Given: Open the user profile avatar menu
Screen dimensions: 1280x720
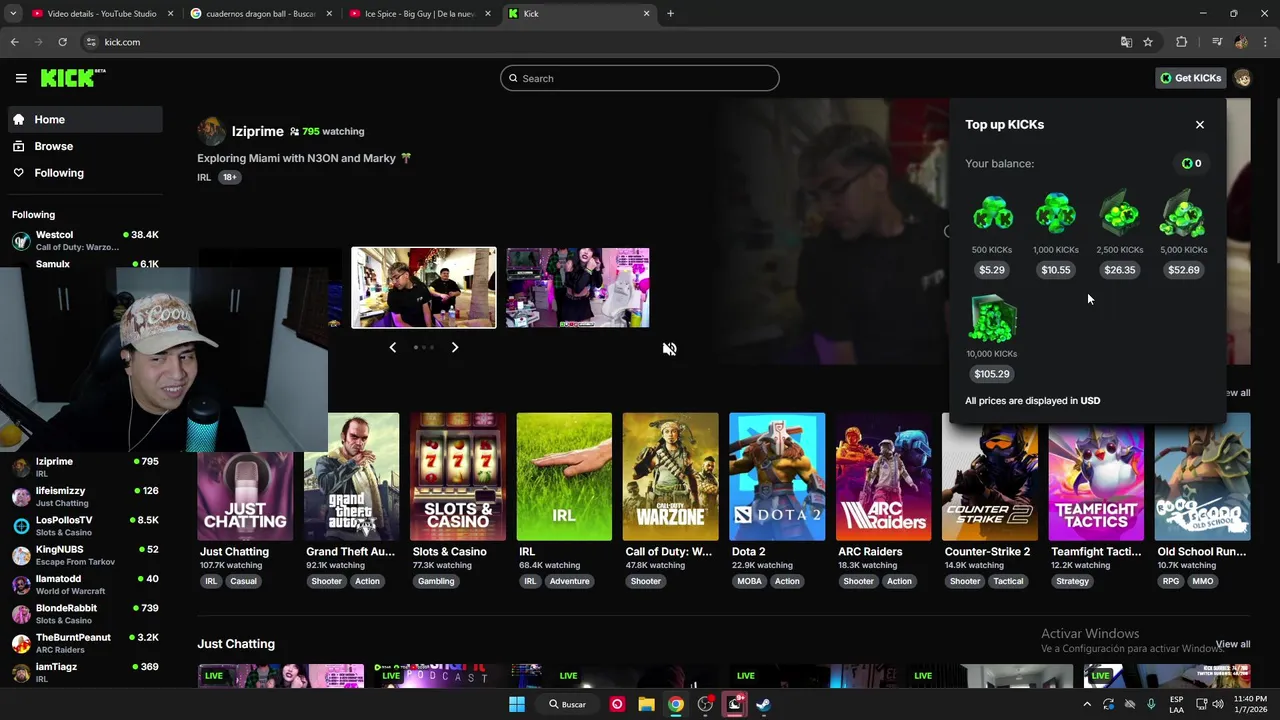Looking at the screenshot, I should pyautogui.click(x=1242, y=78).
